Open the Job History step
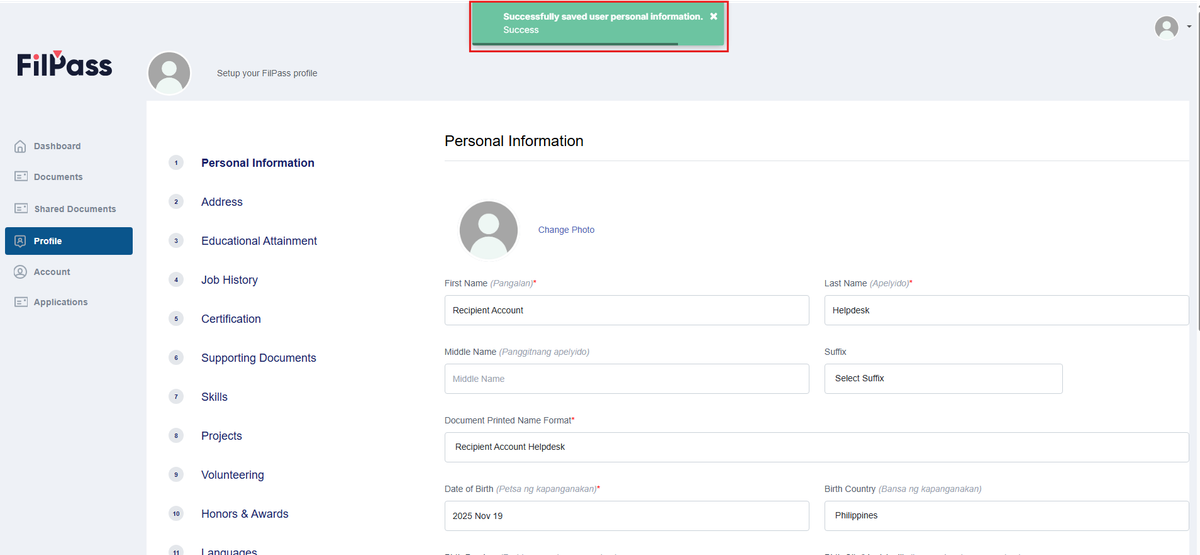The image size is (1200, 555). (229, 280)
